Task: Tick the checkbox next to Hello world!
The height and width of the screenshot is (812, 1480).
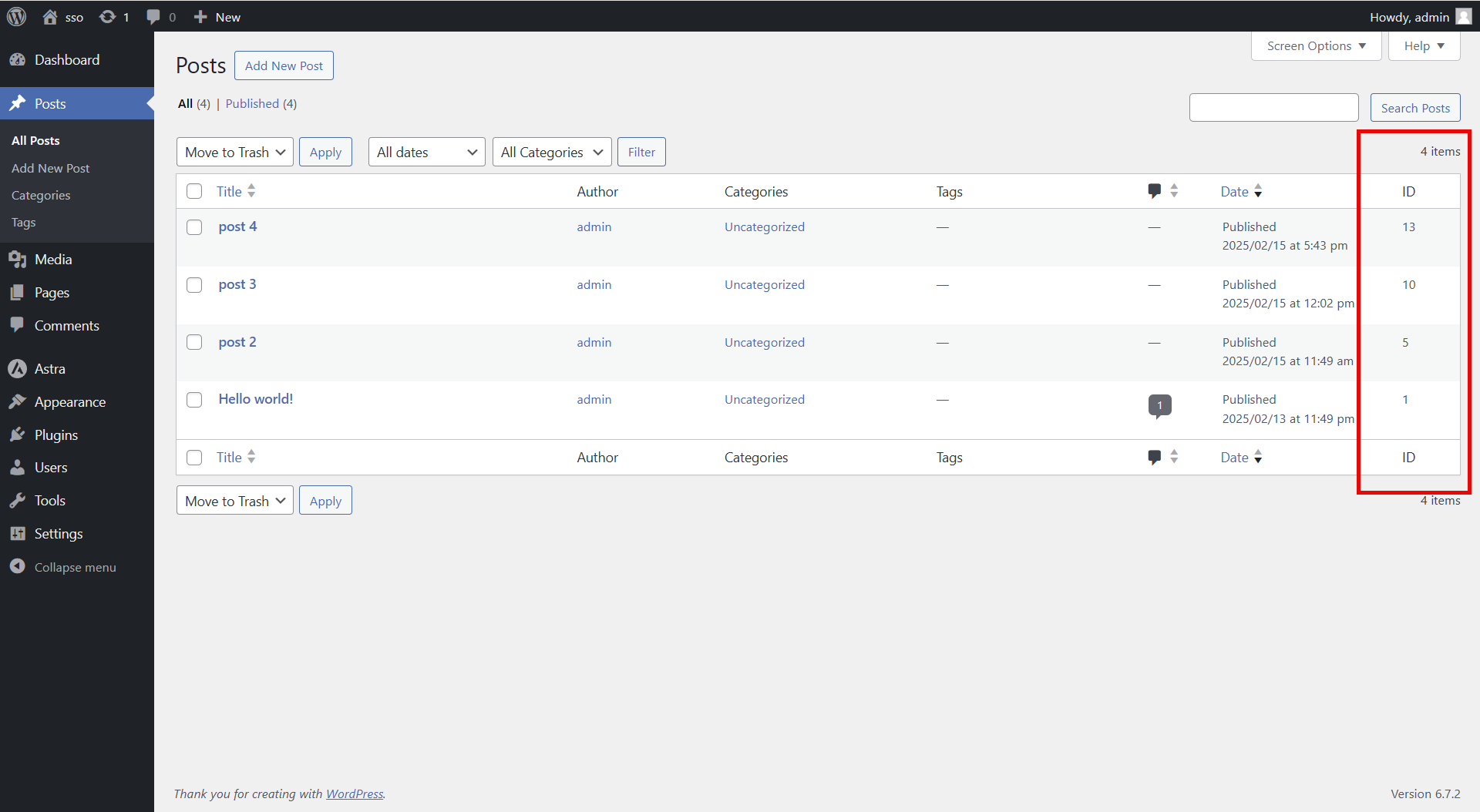Action: [x=194, y=400]
